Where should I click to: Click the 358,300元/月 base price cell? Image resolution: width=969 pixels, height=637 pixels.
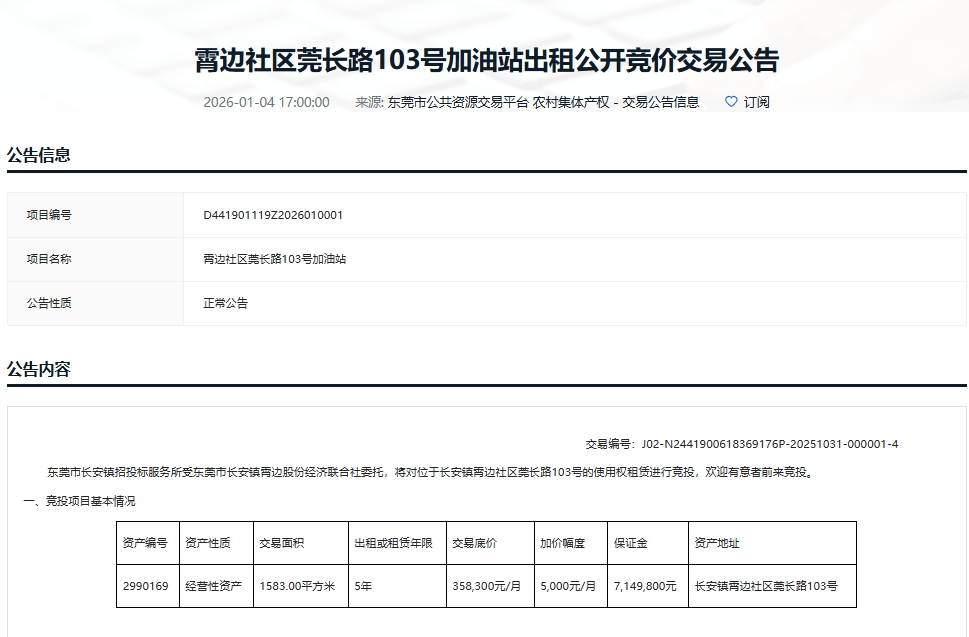487,586
